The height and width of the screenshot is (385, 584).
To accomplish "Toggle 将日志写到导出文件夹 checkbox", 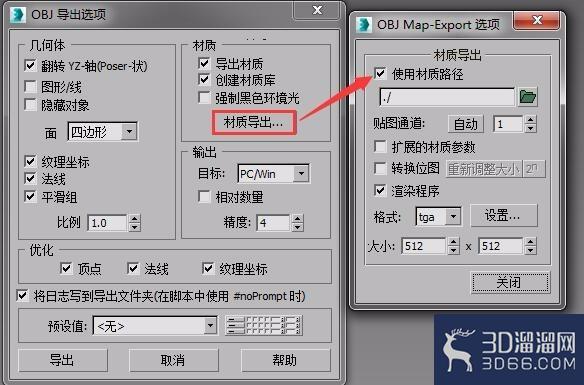I will coord(22,296).
